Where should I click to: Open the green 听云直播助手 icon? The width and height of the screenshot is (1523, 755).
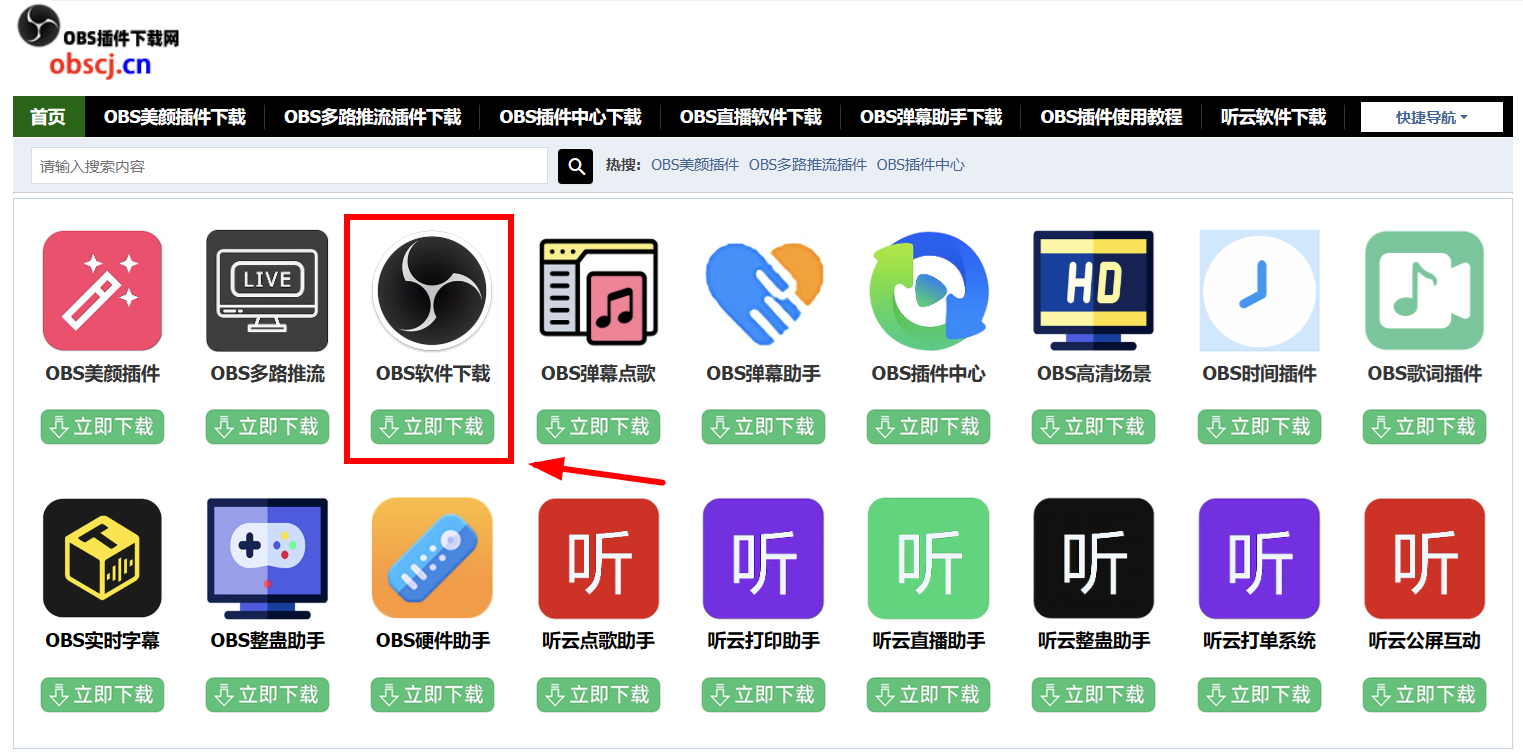tap(928, 558)
